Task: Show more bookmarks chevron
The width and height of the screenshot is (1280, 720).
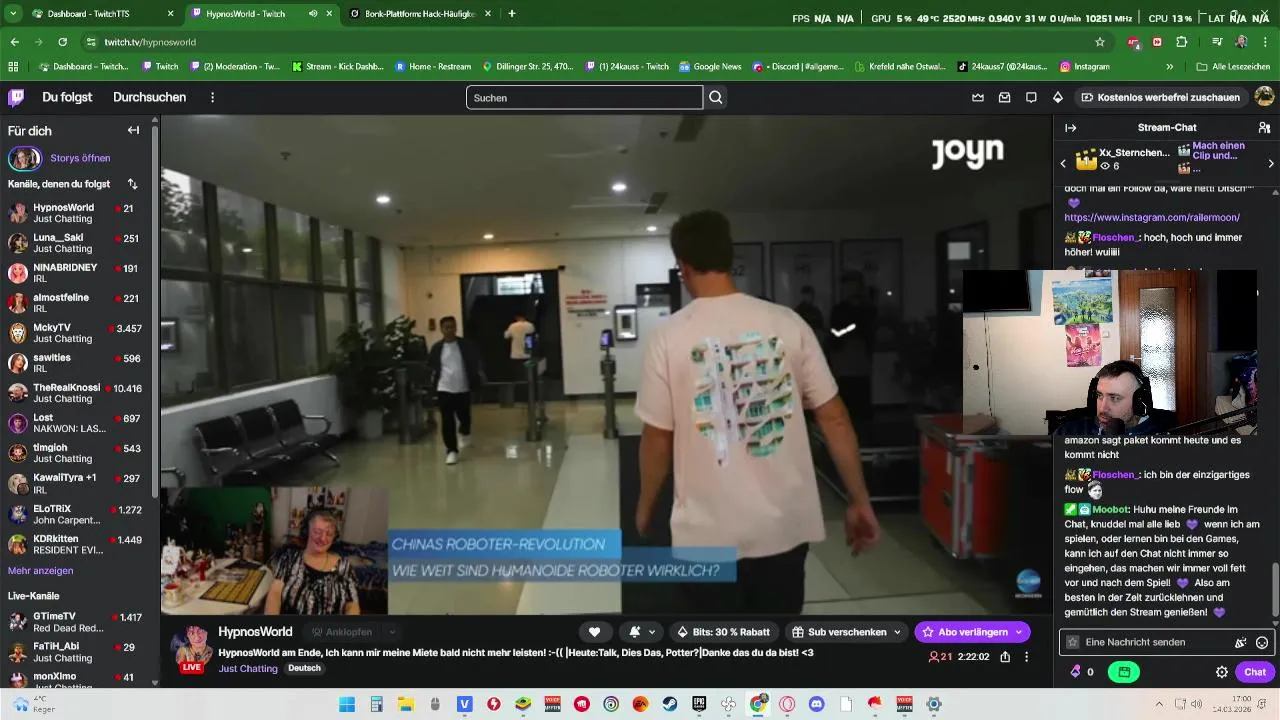Action: tap(1170, 67)
